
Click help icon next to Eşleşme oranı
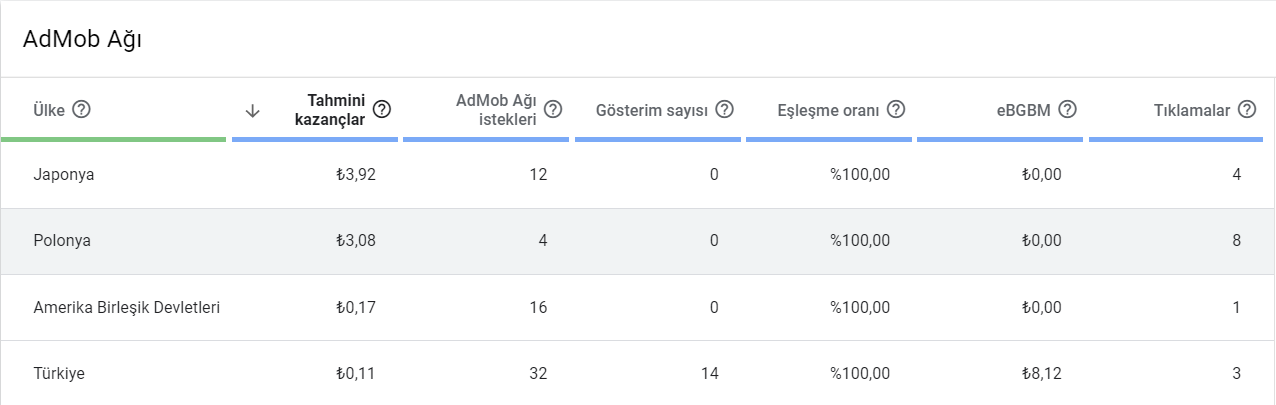(896, 109)
